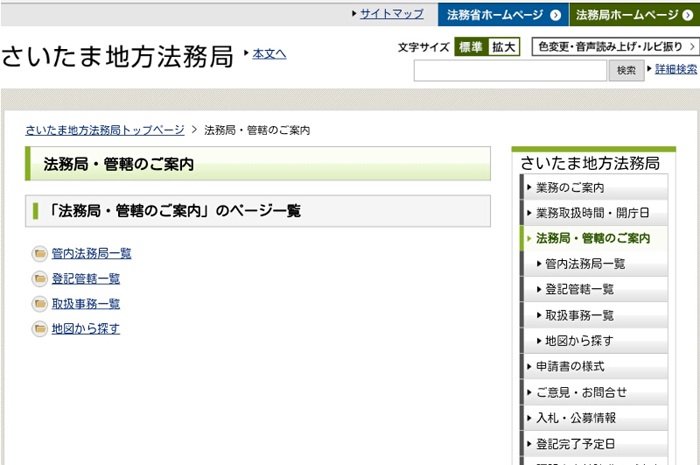Open 管内法務局一覧 link in main list
The width and height of the screenshot is (700, 465).
pyautogui.click(x=92, y=253)
